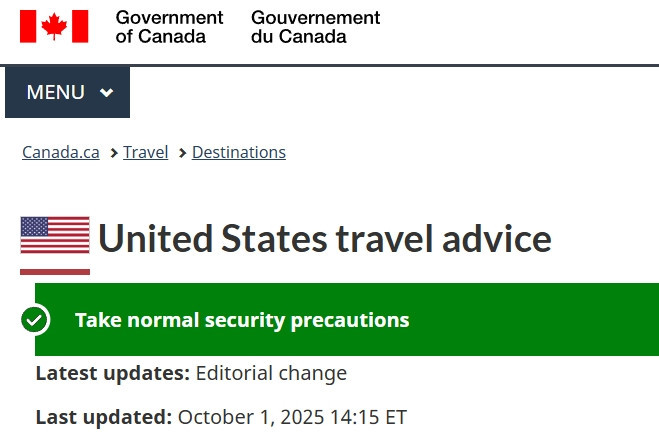Image resolution: width=659 pixels, height=438 pixels.
Task: Navigate to the Destinations breadcrumb link
Action: point(239,153)
